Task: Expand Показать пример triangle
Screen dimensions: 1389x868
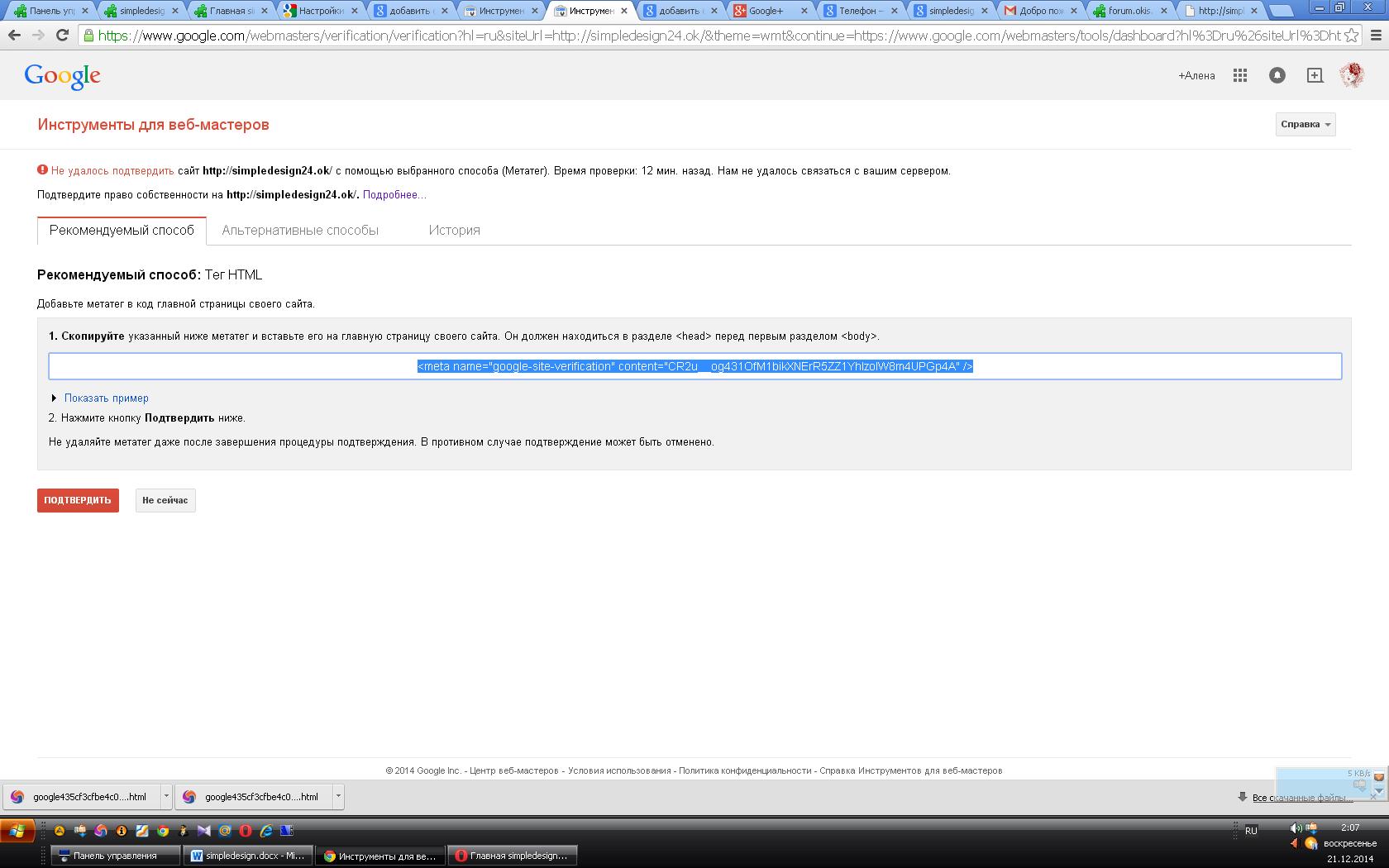Action: [55, 398]
